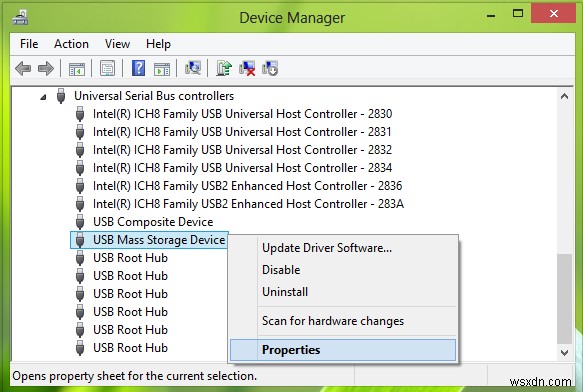Select Intel ICH8 USB2 Enhanced Host Controller - 283A
The height and width of the screenshot is (392, 583).
[x=248, y=204]
